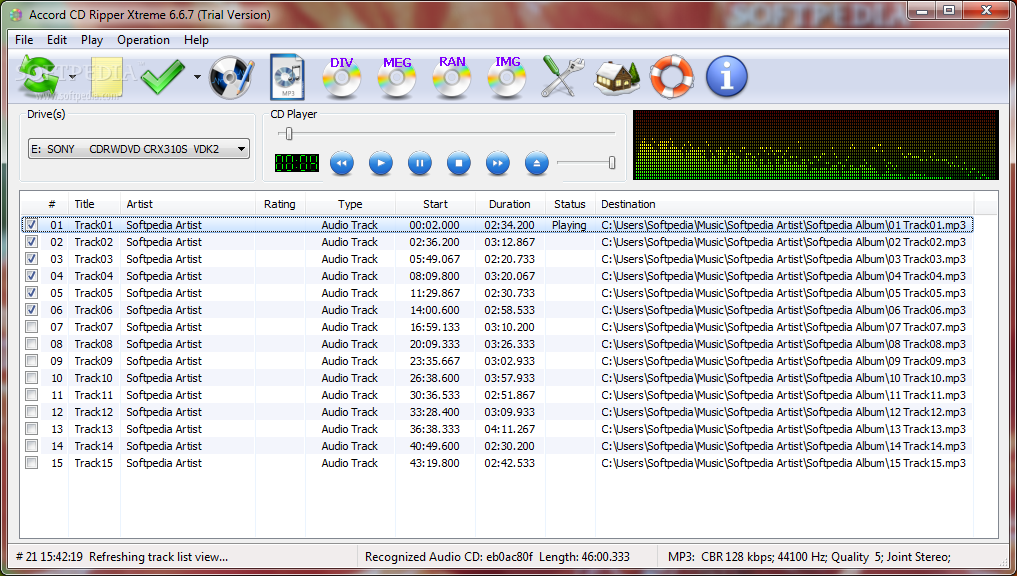Click 'Recognized Audio CD' status bar text
The height and width of the screenshot is (576, 1017).
point(497,557)
